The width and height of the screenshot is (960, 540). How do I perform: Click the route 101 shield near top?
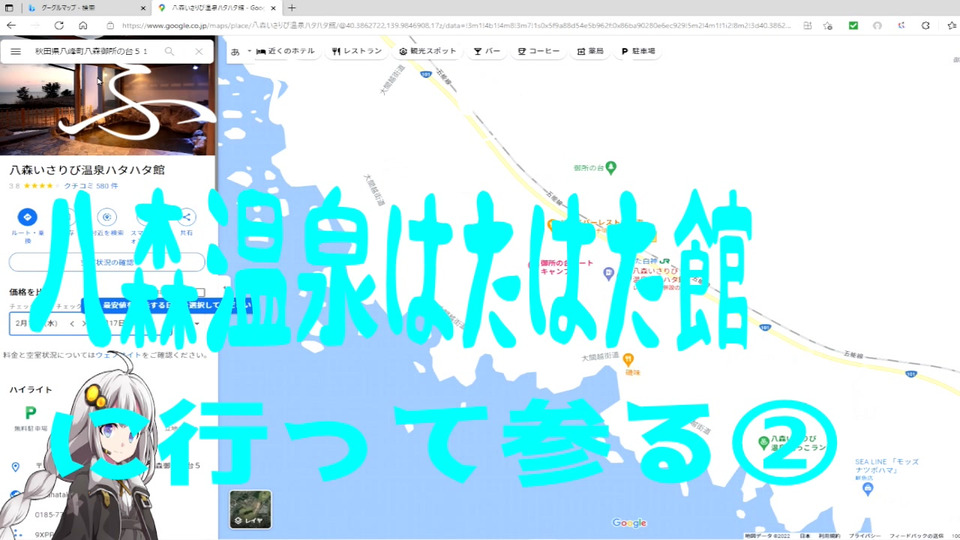426,74
